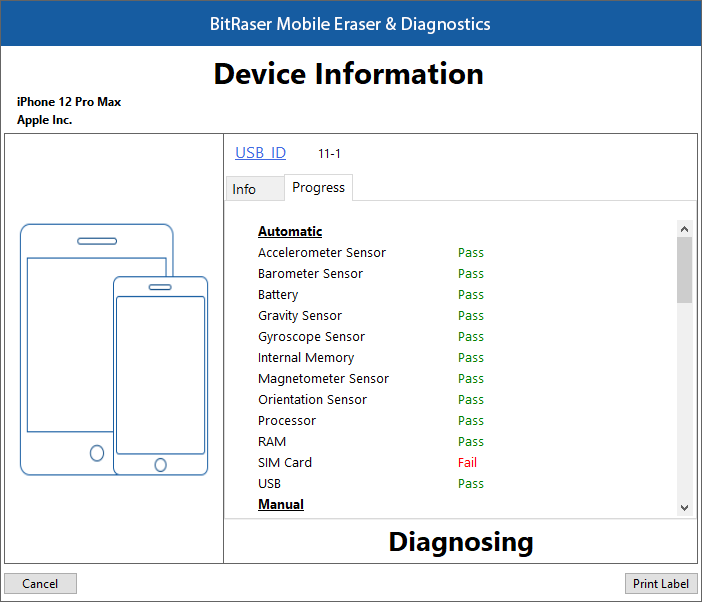Image resolution: width=702 pixels, height=602 pixels.
Task: Click the Apple Inc. manufacturer label
Action: coord(44,120)
